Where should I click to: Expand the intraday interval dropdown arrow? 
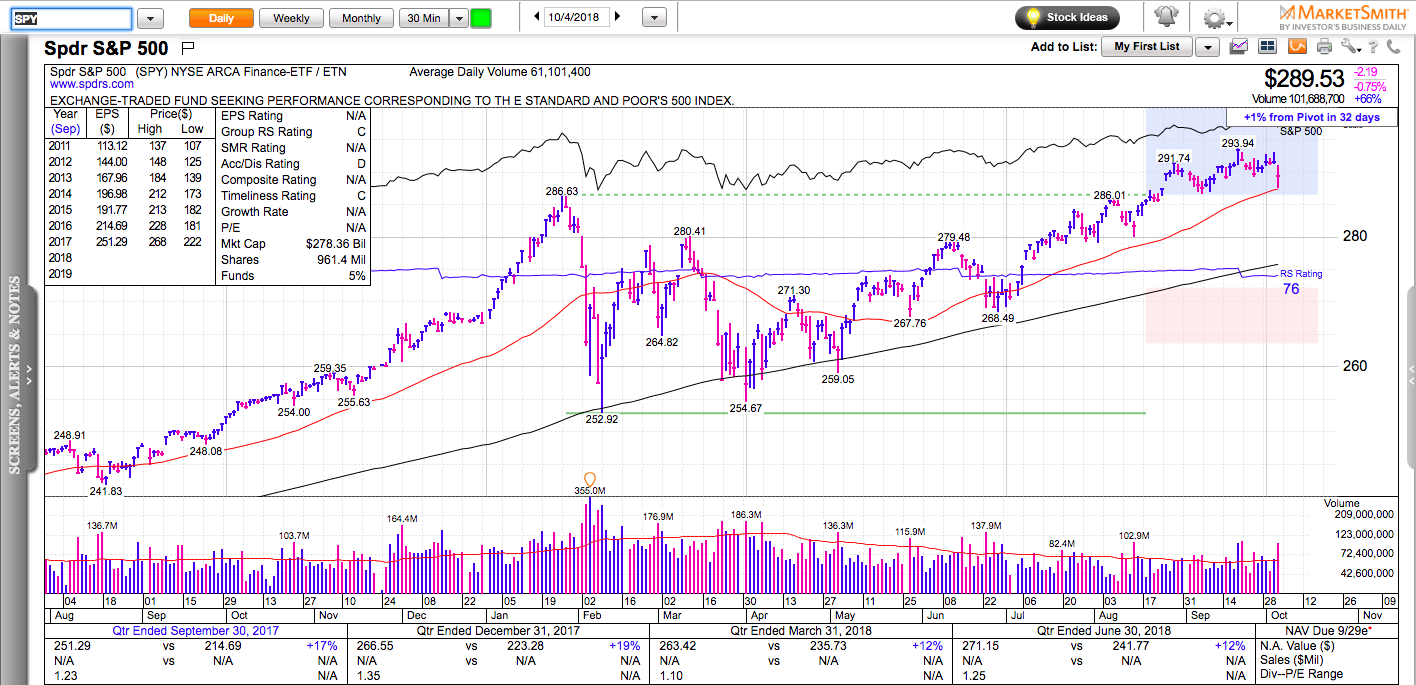[x=458, y=18]
